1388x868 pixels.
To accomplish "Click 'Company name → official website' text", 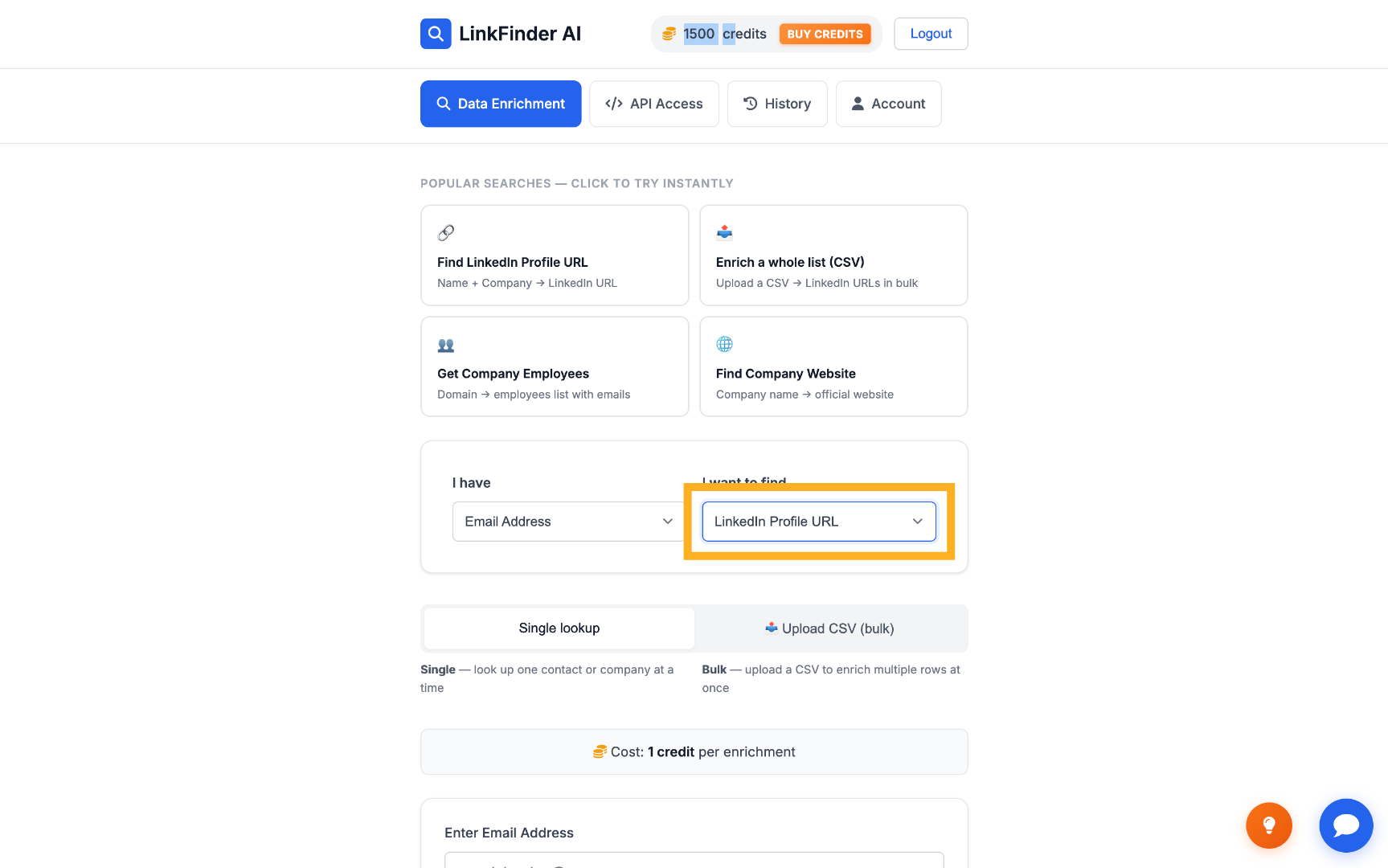I will tap(805, 395).
